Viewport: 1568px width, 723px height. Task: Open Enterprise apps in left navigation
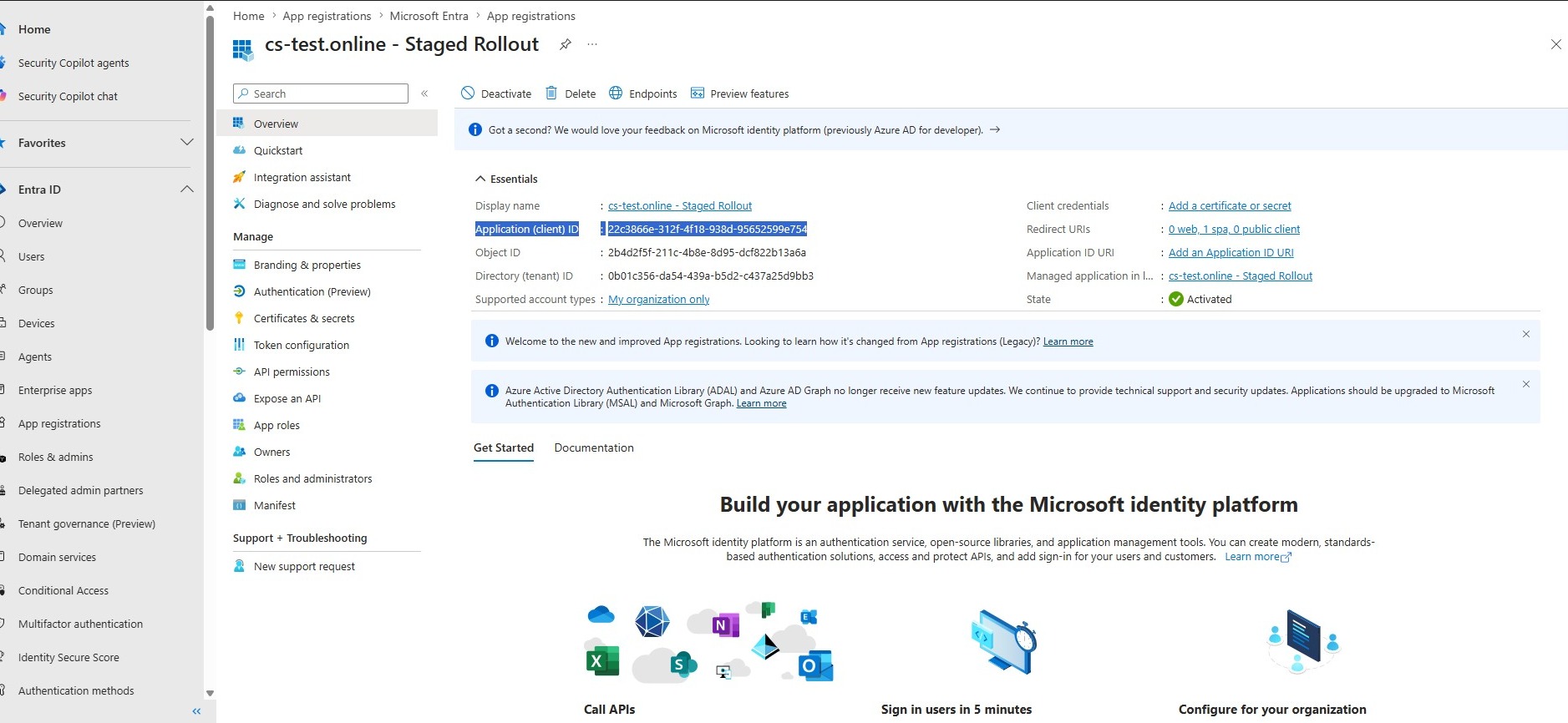pos(55,390)
